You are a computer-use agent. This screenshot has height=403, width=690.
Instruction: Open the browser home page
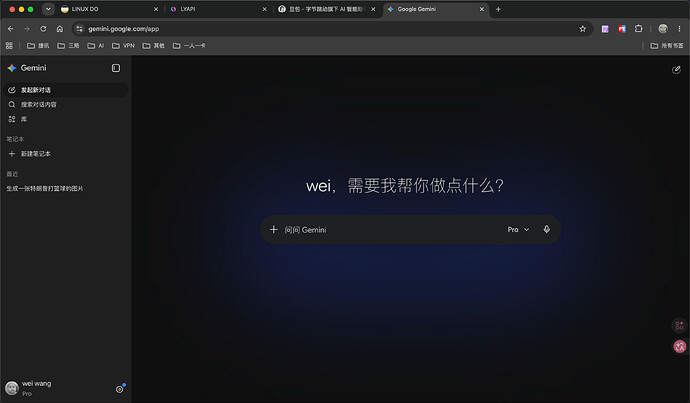pyautogui.click(x=60, y=29)
